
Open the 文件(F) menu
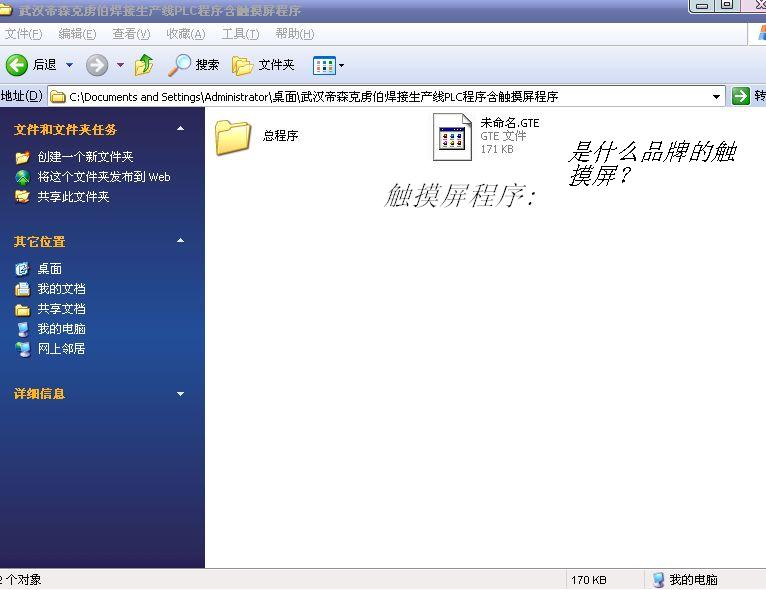point(23,34)
